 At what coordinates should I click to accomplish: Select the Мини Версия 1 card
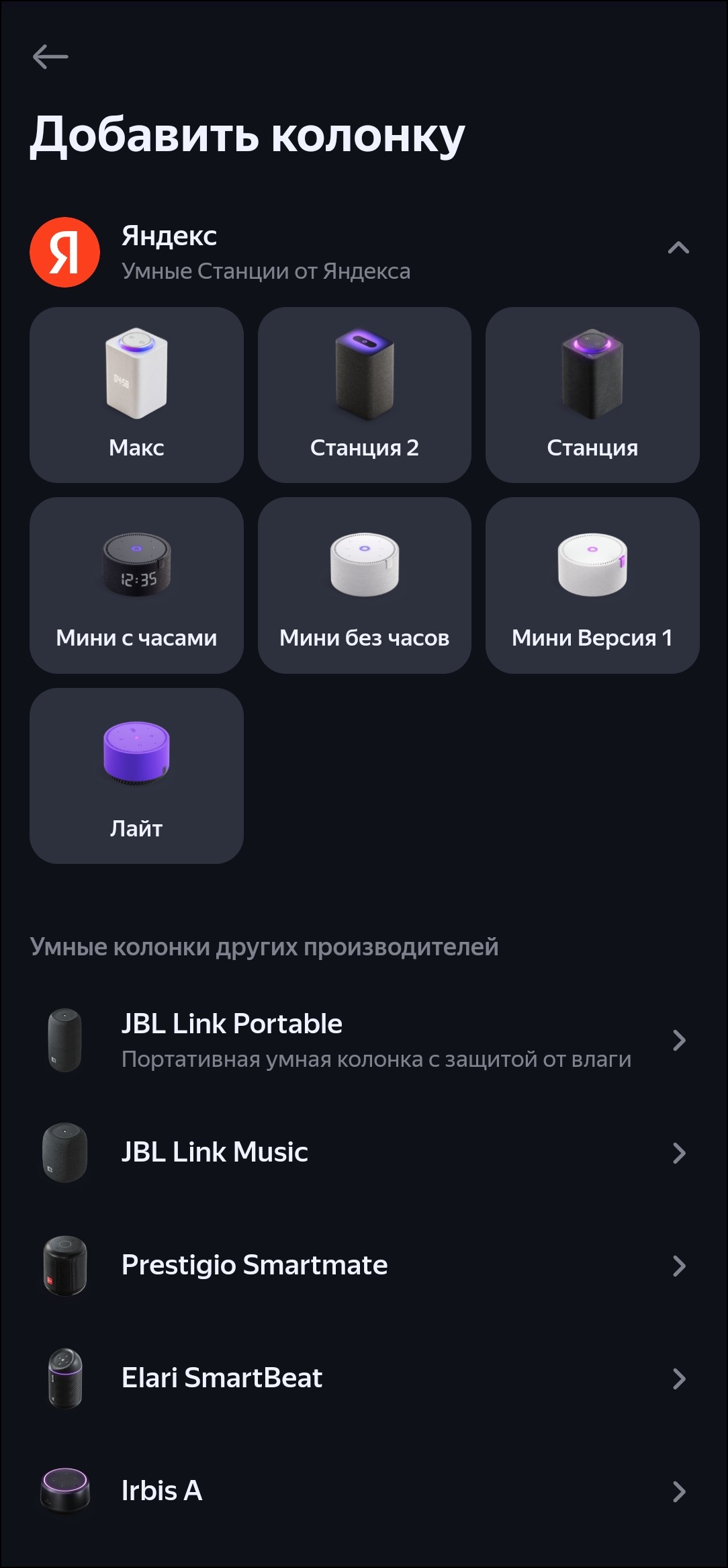pyautogui.click(x=592, y=585)
